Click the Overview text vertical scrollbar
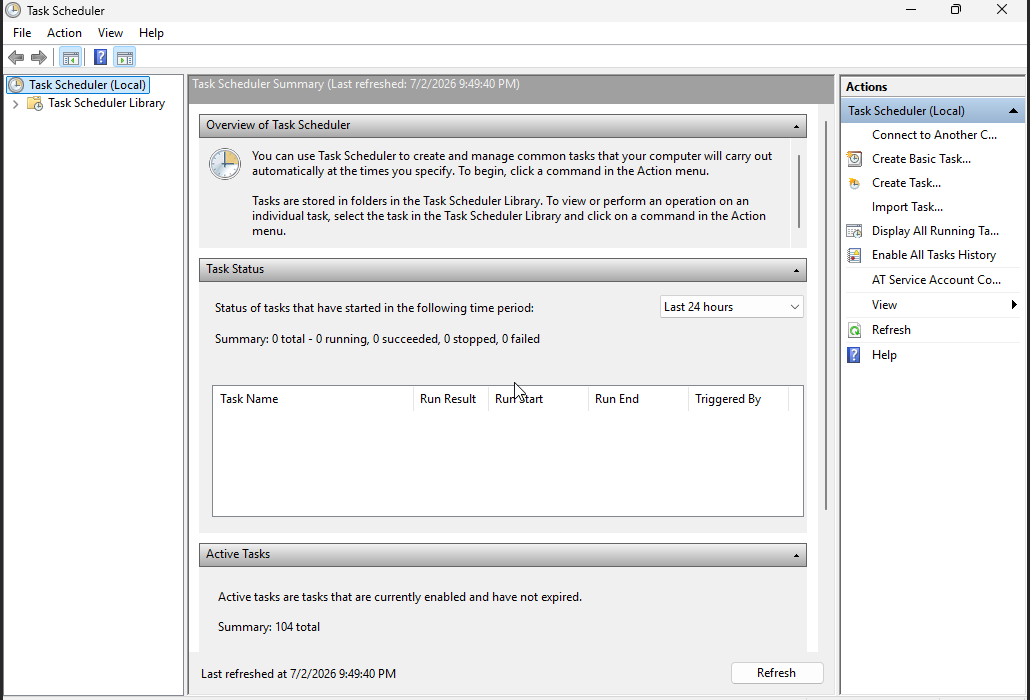The image size is (1030, 700). [x=799, y=193]
